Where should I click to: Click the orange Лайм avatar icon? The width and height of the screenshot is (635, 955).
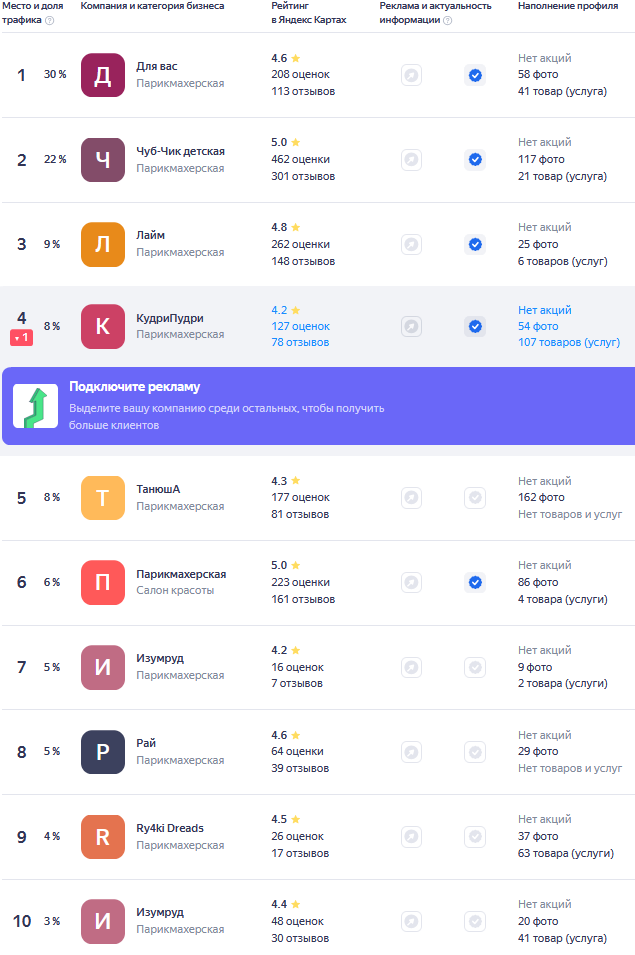102,244
